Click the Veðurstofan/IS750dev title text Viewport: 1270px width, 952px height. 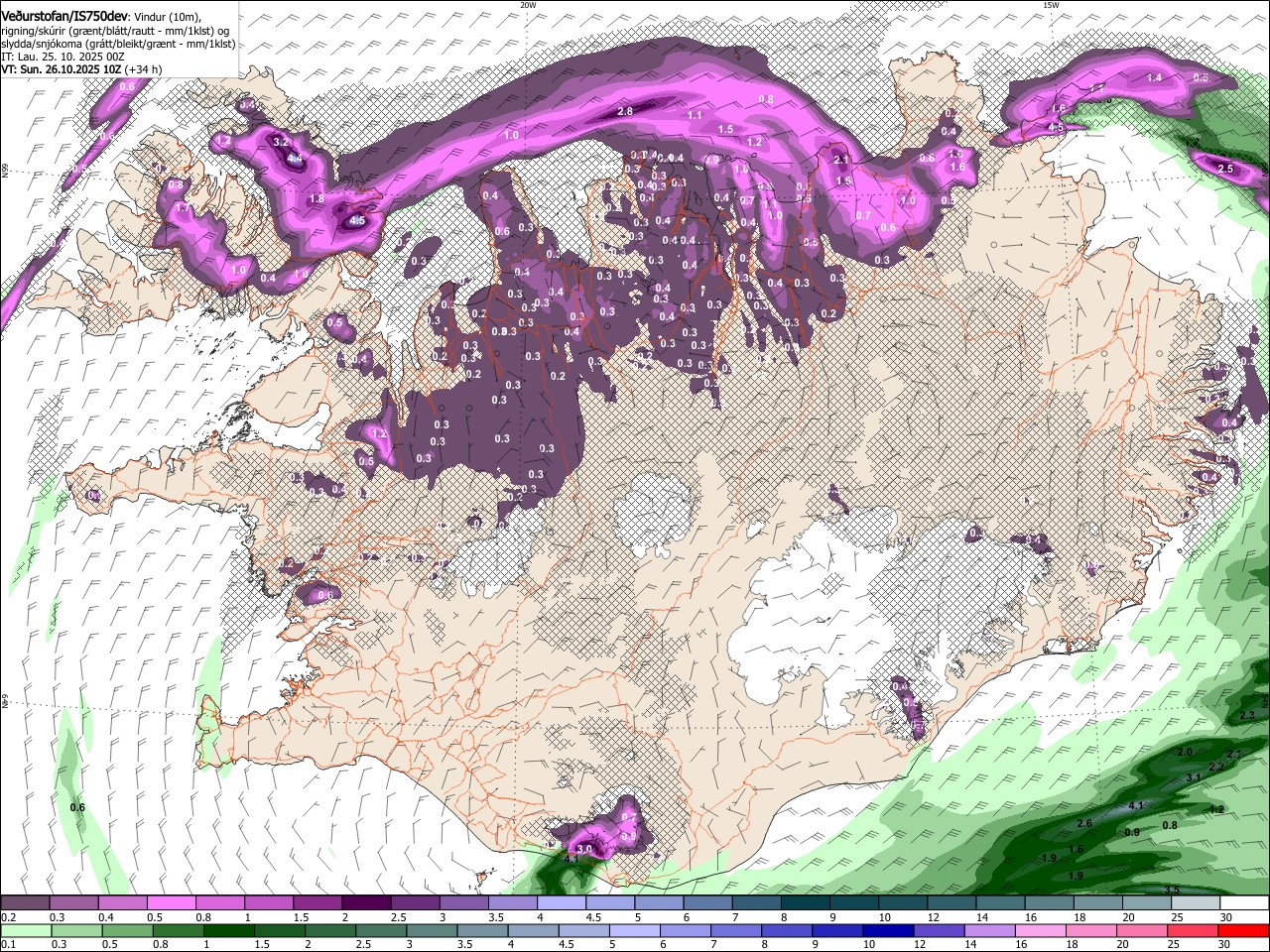[63, 16]
